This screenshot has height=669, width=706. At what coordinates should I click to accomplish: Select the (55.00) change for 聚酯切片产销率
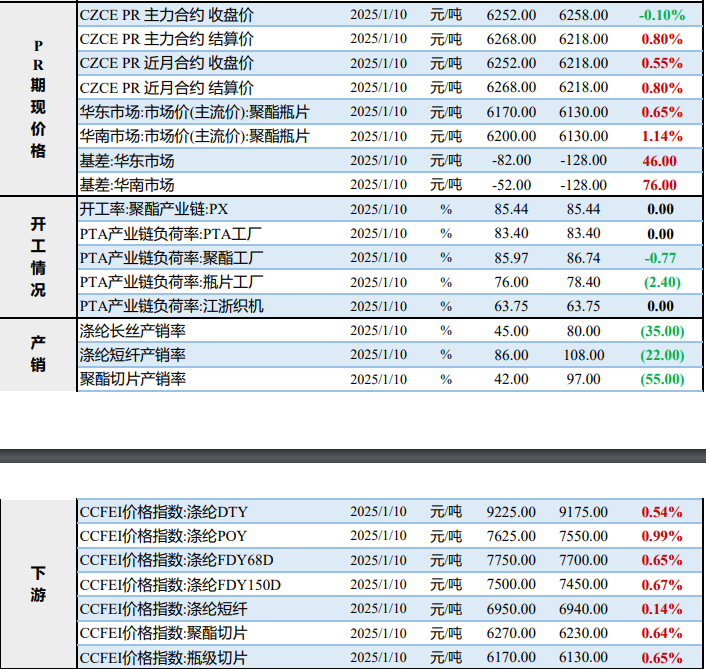tap(660, 379)
